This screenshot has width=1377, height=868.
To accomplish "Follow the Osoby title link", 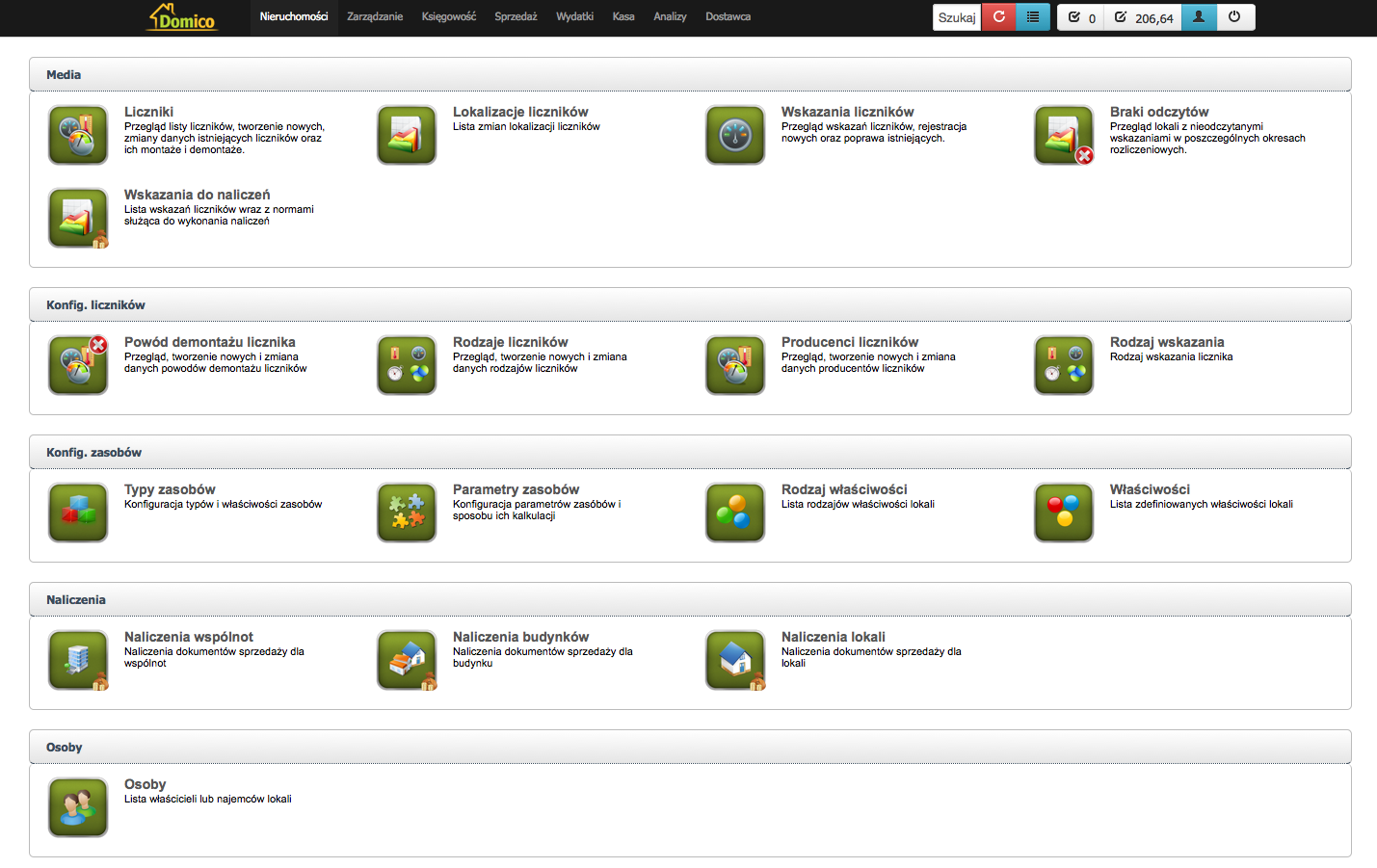I will pyautogui.click(x=146, y=784).
